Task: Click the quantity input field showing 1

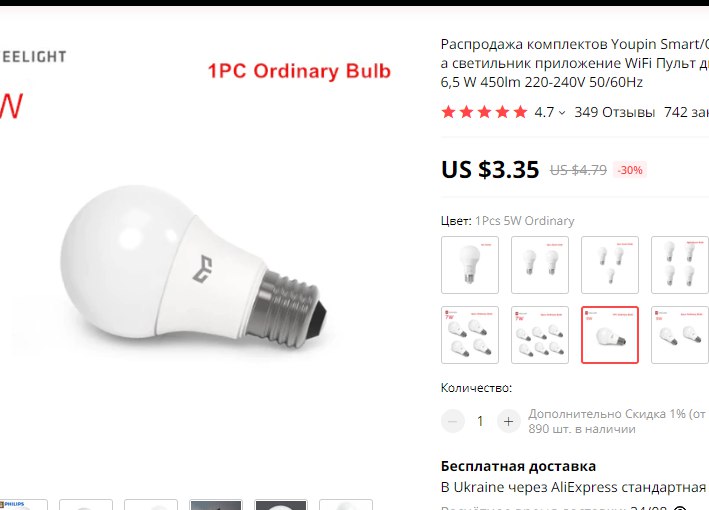Action: pyautogui.click(x=480, y=421)
